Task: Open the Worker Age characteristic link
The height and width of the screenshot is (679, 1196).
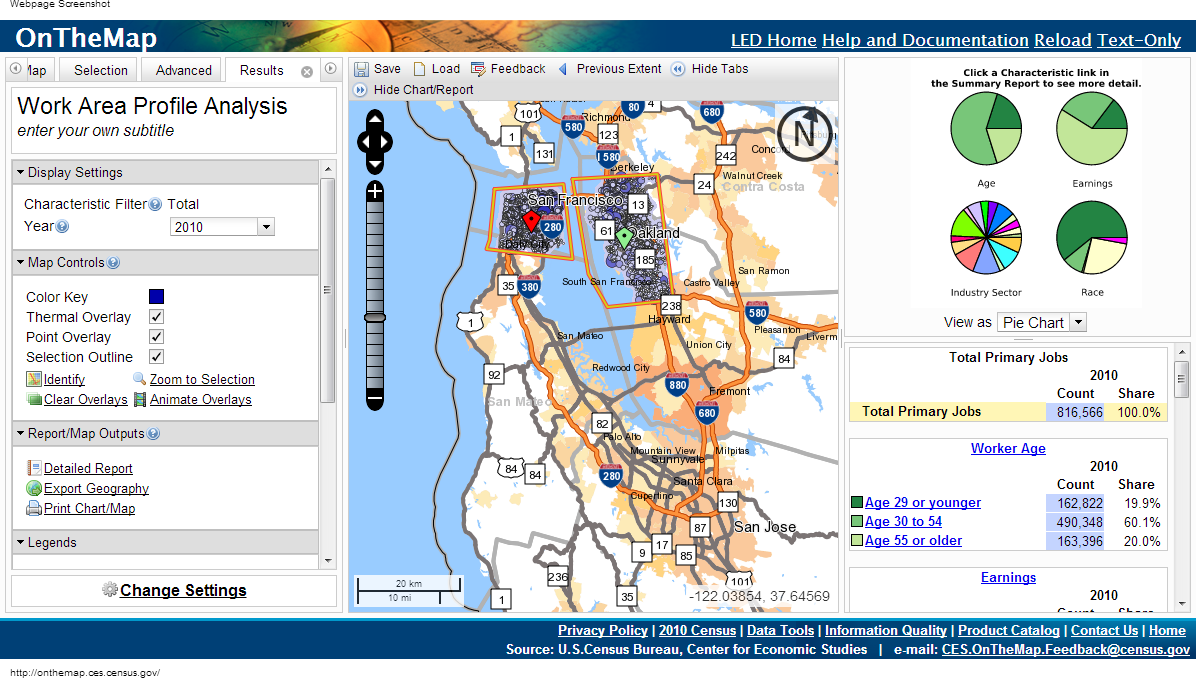Action: point(1008,449)
